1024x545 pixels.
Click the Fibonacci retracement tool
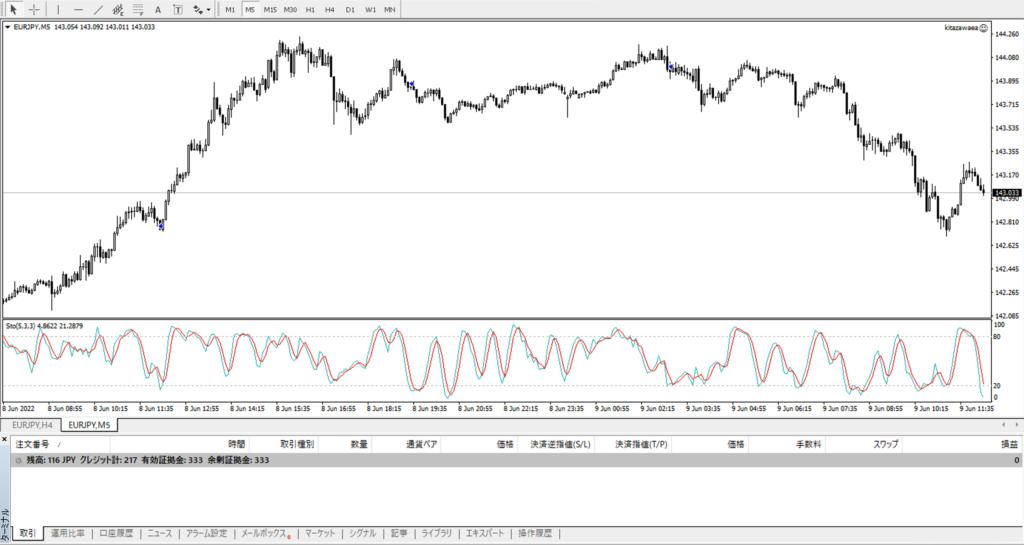tap(138, 9)
